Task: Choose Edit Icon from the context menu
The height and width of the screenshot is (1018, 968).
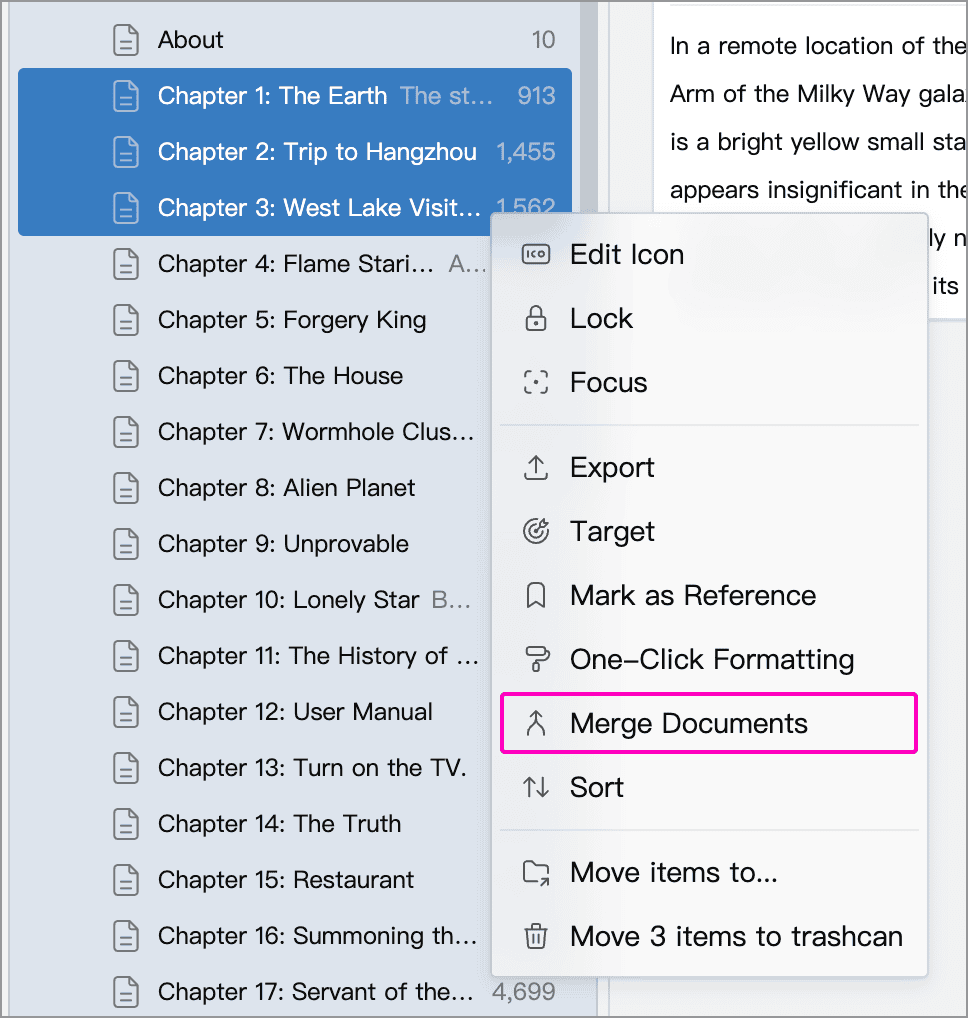Action: (709, 254)
